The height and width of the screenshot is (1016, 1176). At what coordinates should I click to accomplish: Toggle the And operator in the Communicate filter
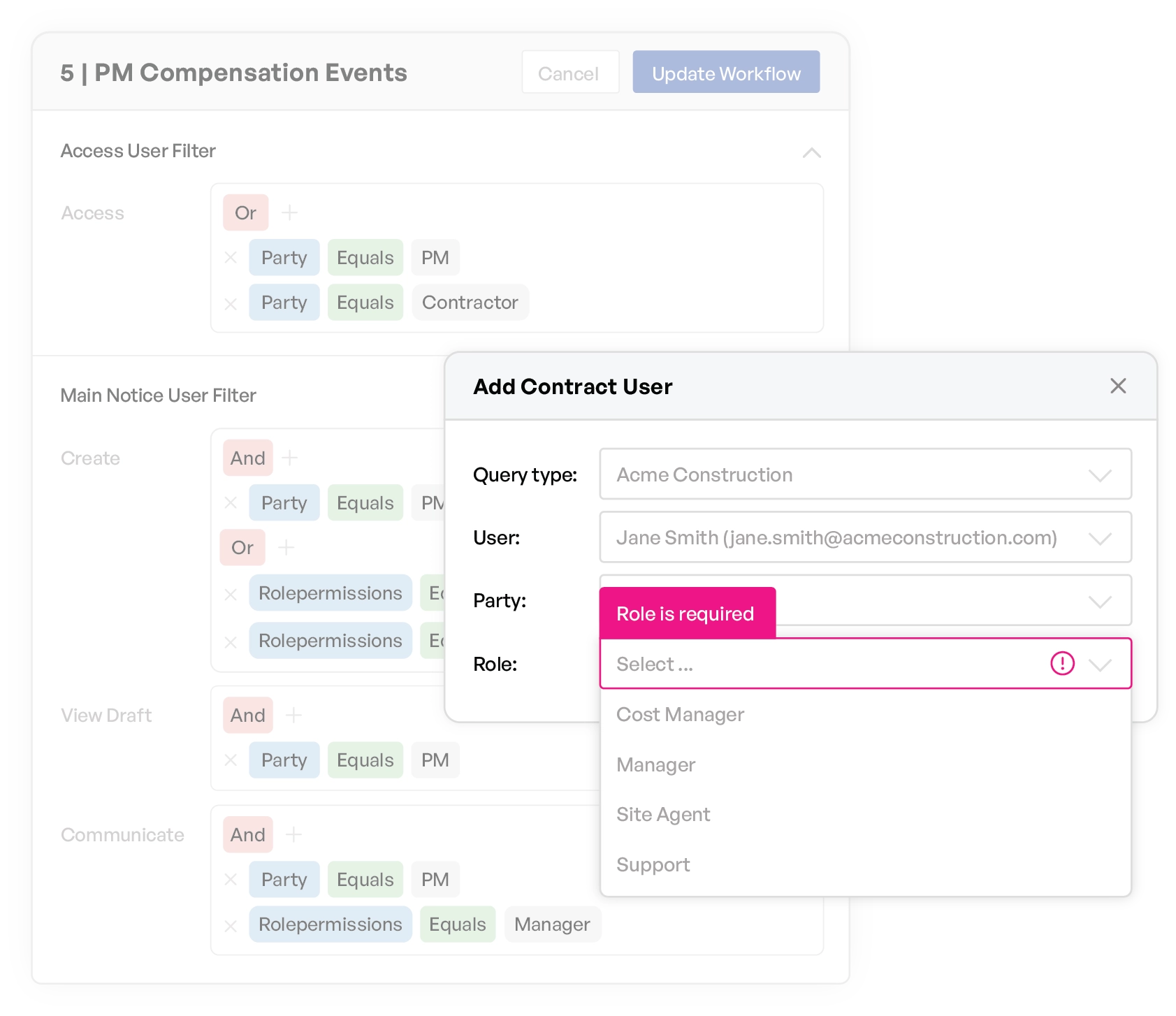[247, 835]
